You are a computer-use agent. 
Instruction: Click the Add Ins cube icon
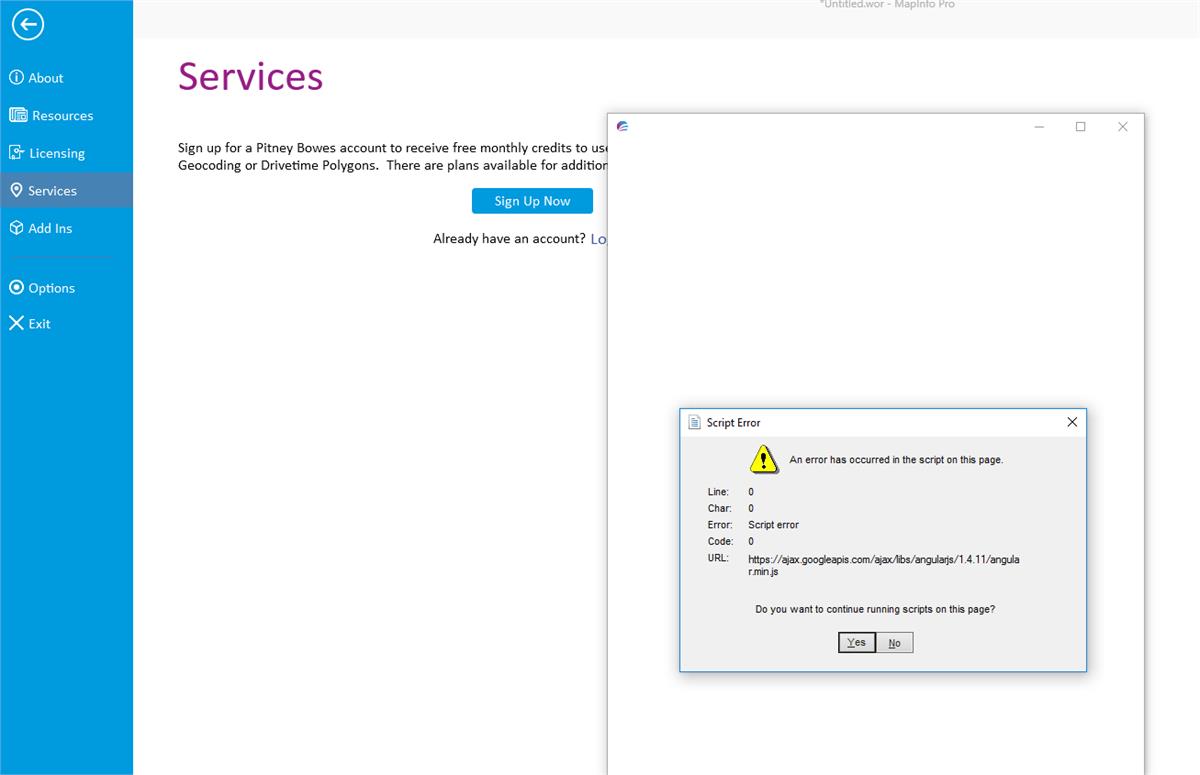tap(16, 228)
